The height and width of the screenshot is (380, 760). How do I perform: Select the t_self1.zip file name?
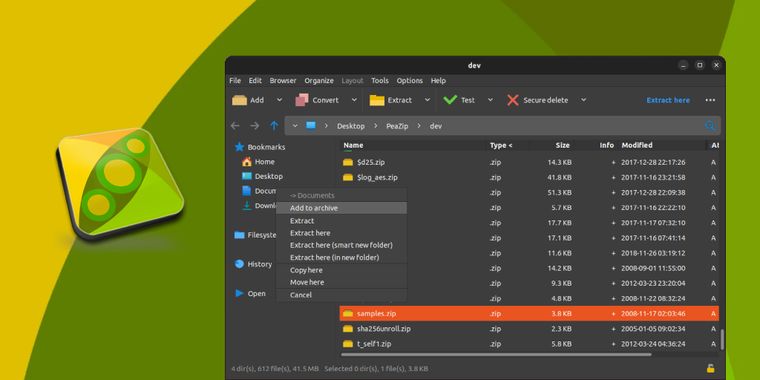pos(374,344)
